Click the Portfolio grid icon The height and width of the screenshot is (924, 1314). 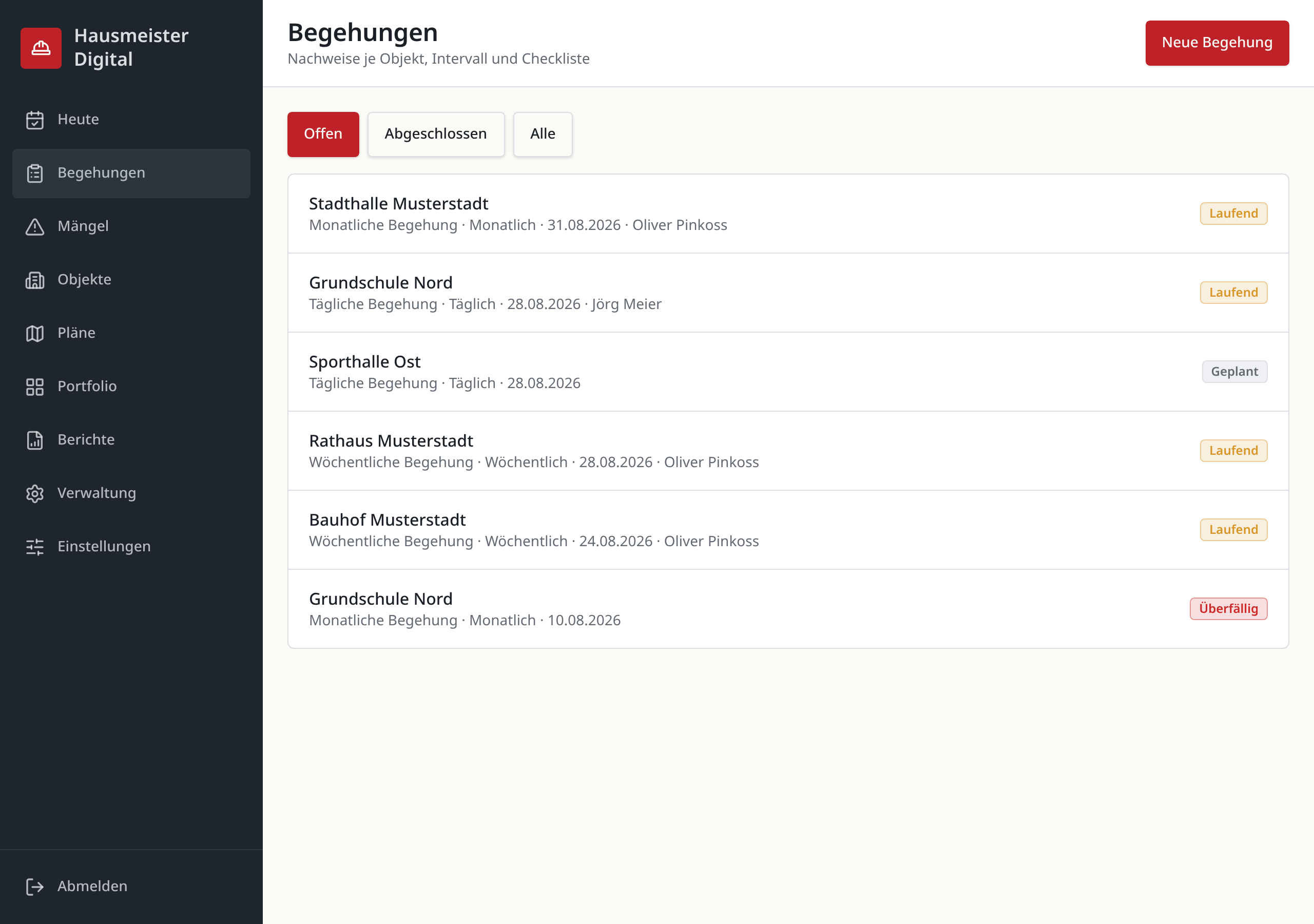point(35,387)
